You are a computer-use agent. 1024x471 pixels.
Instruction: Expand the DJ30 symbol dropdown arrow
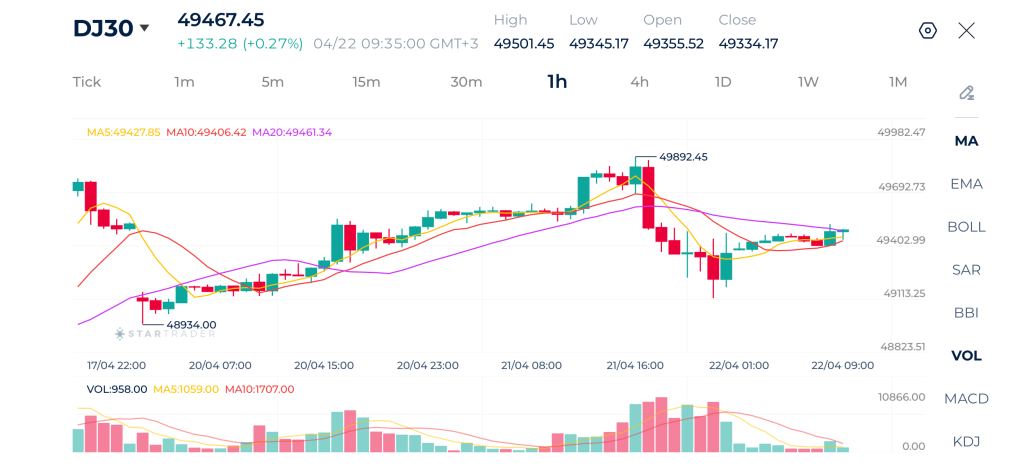click(x=144, y=28)
